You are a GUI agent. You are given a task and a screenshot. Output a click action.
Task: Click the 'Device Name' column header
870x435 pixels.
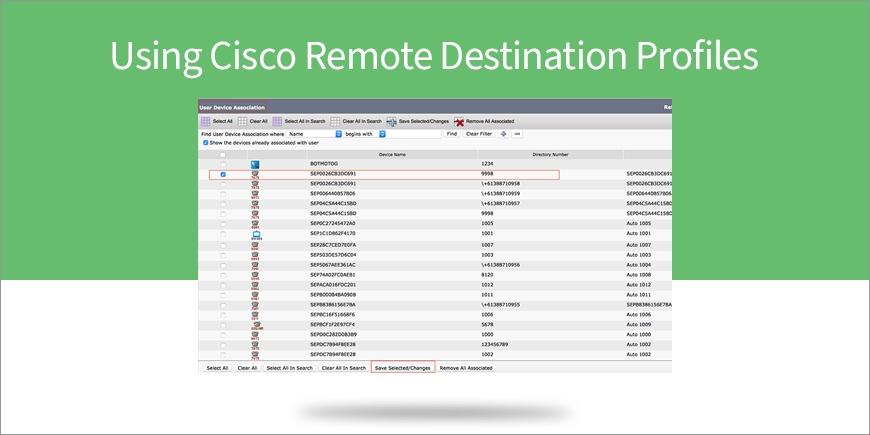click(x=392, y=155)
